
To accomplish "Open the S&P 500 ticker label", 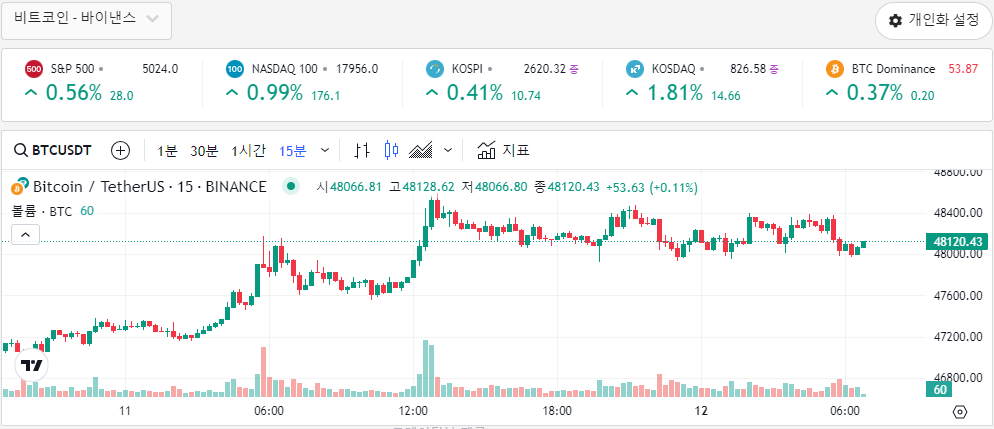I will tap(72, 68).
